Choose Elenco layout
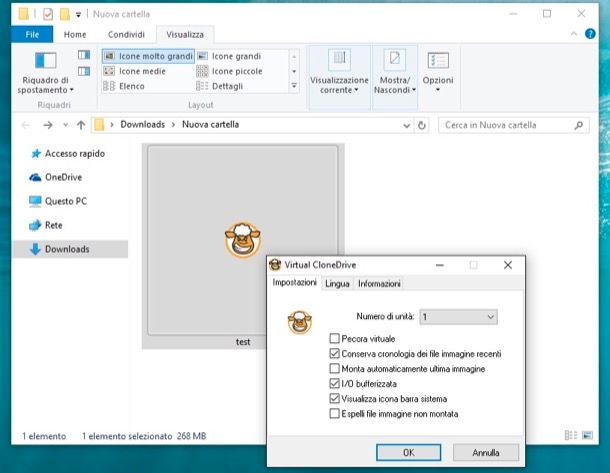 124,86
